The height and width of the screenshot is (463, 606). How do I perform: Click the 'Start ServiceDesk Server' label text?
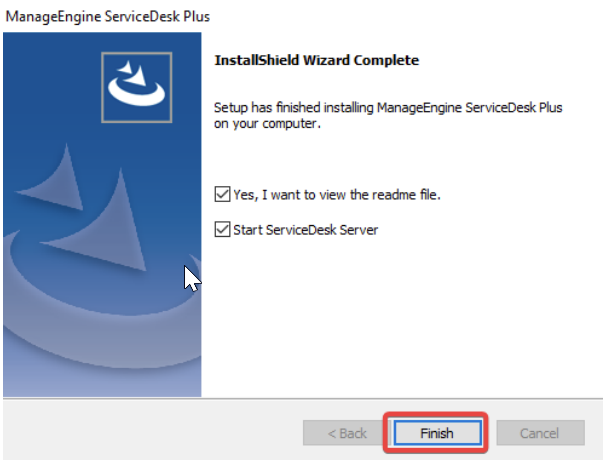coord(305,230)
